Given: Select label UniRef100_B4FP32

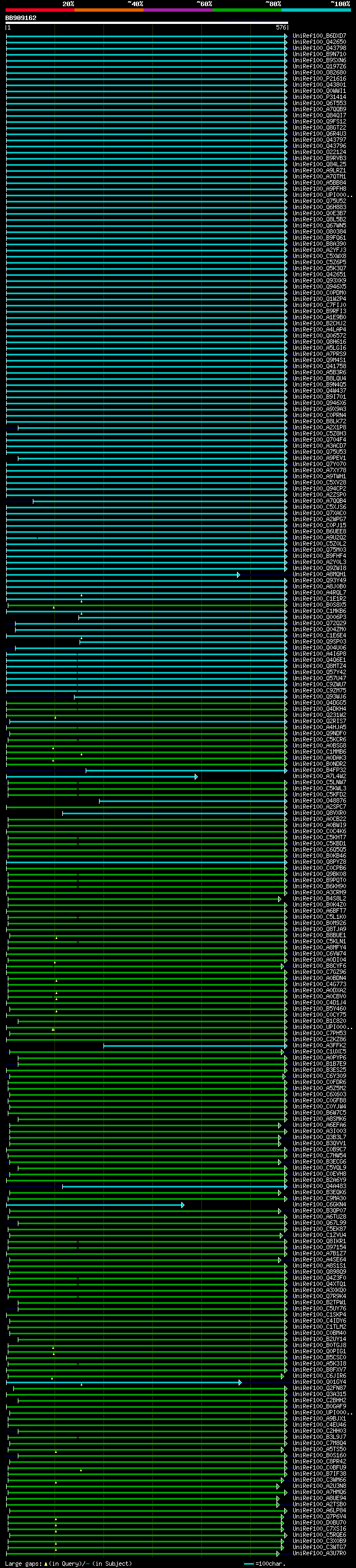Looking at the screenshot, I should (319, 770).
